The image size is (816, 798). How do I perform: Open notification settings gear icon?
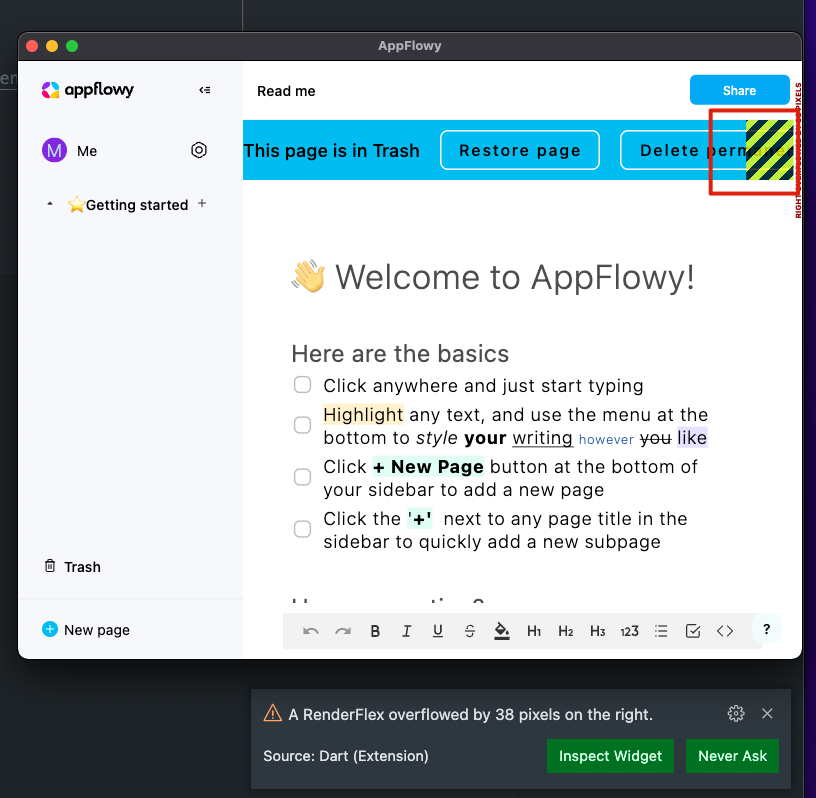pos(736,713)
